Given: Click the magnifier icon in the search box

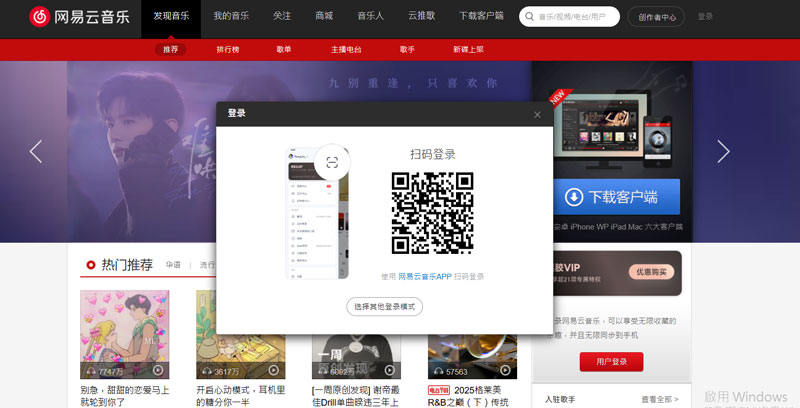Looking at the screenshot, I should pos(530,17).
